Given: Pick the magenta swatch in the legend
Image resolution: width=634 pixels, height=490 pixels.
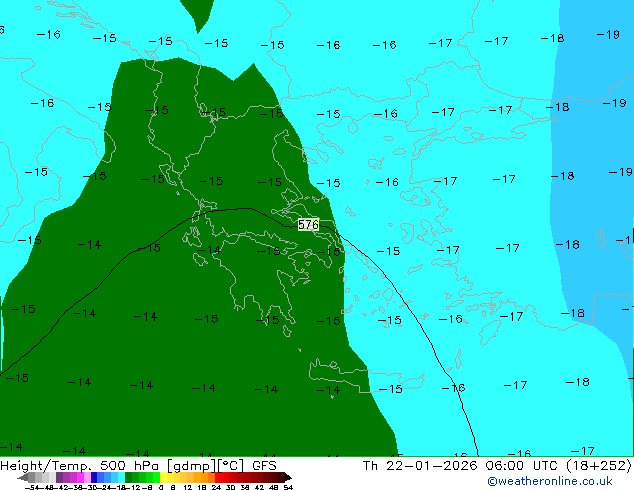Looking at the screenshot, I should [x=80, y=477].
